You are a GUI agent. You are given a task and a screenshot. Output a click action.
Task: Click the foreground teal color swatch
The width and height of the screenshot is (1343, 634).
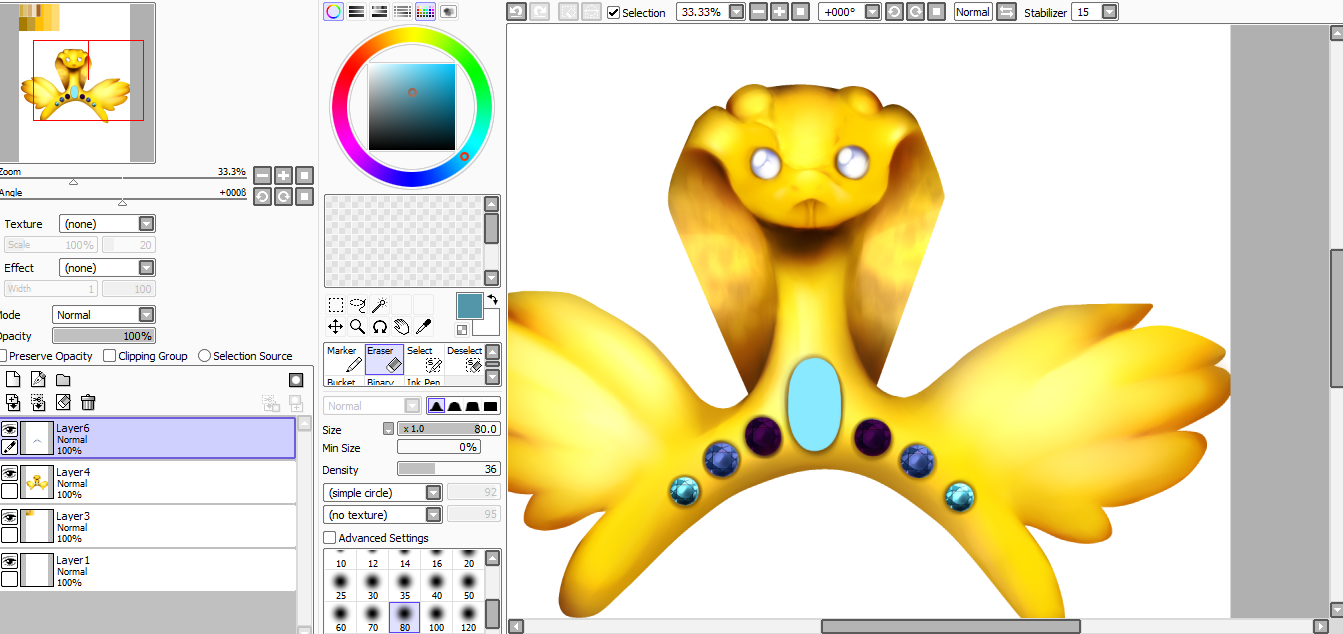click(x=469, y=306)
